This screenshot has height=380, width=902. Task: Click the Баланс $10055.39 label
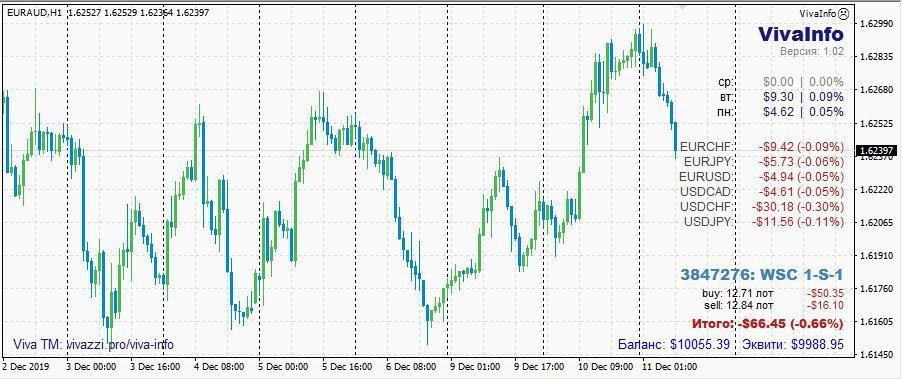(674, 344)
